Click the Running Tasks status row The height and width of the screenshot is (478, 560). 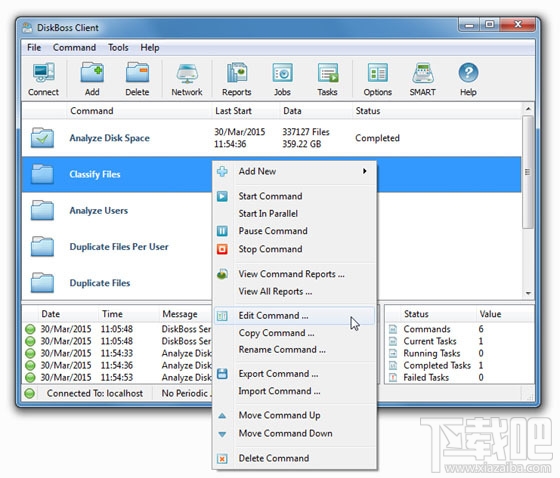460,353
